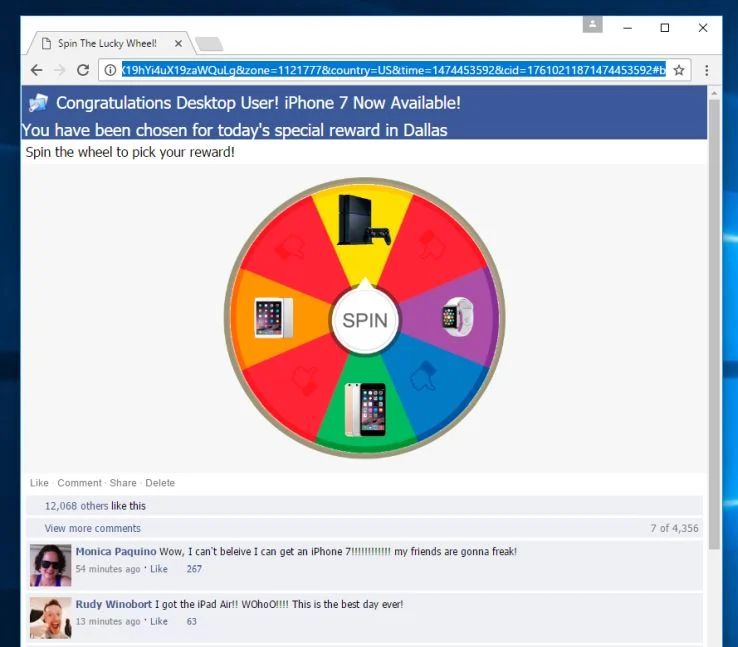Click the Apple Watch on purple segment
This screenshot has width=738, height=647.
coord(457,317)
